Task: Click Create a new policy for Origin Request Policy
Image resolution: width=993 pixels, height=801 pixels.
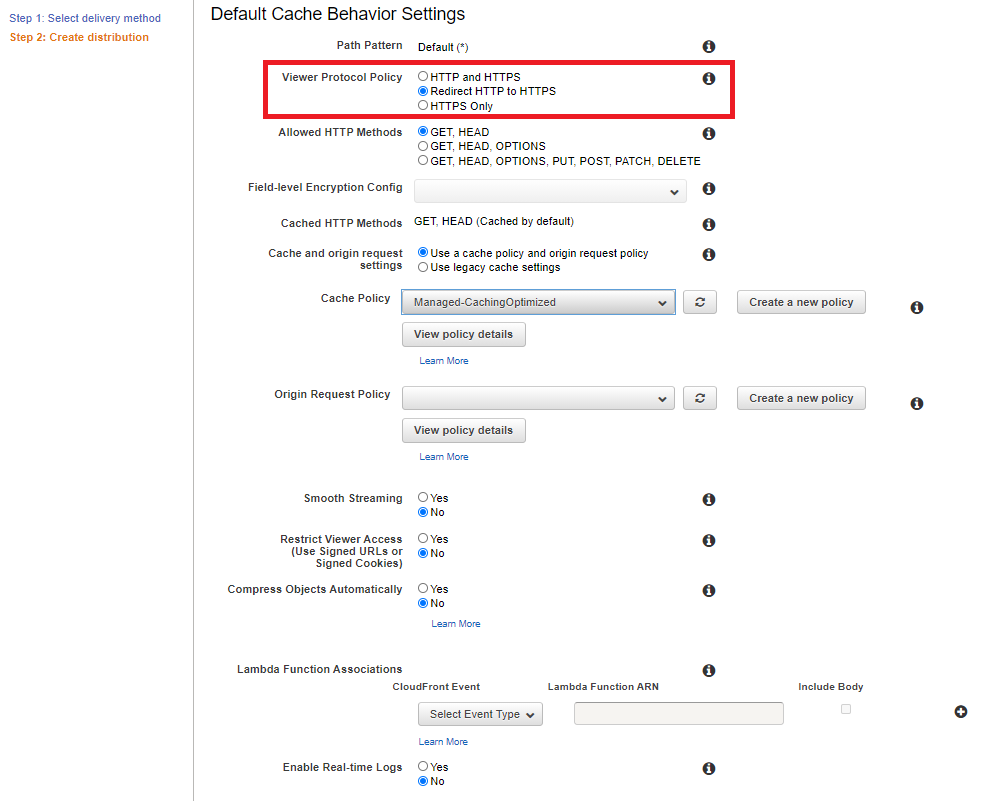Action: tap(800, 398)
